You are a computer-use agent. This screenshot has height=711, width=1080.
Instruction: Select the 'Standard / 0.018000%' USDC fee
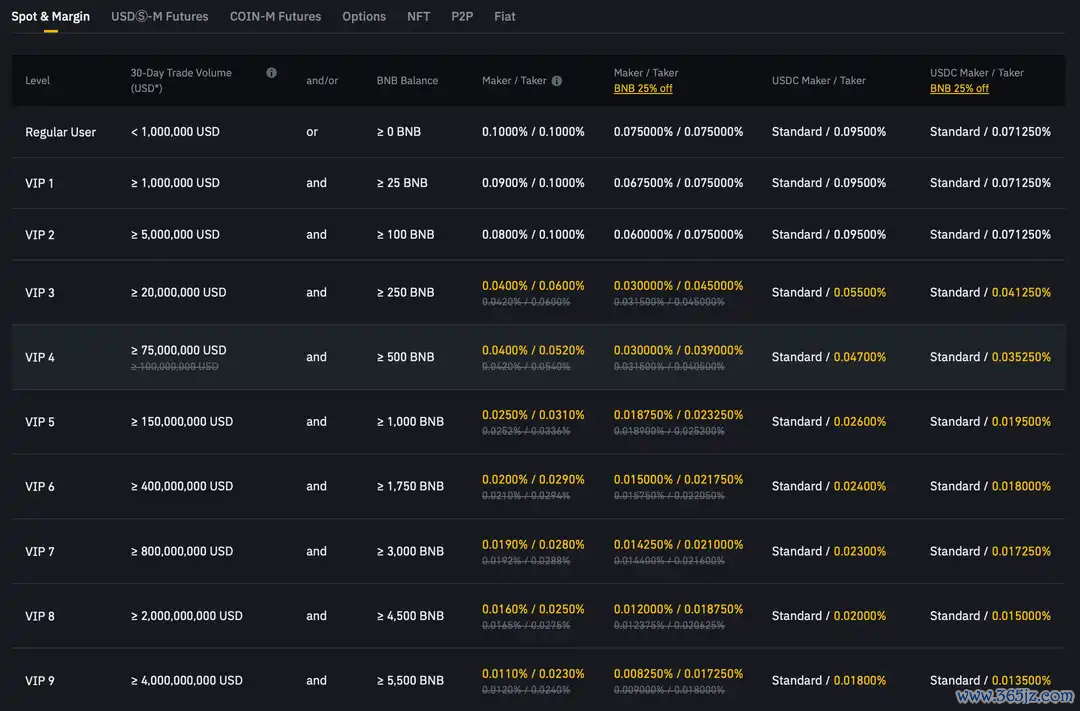(990, 486)
